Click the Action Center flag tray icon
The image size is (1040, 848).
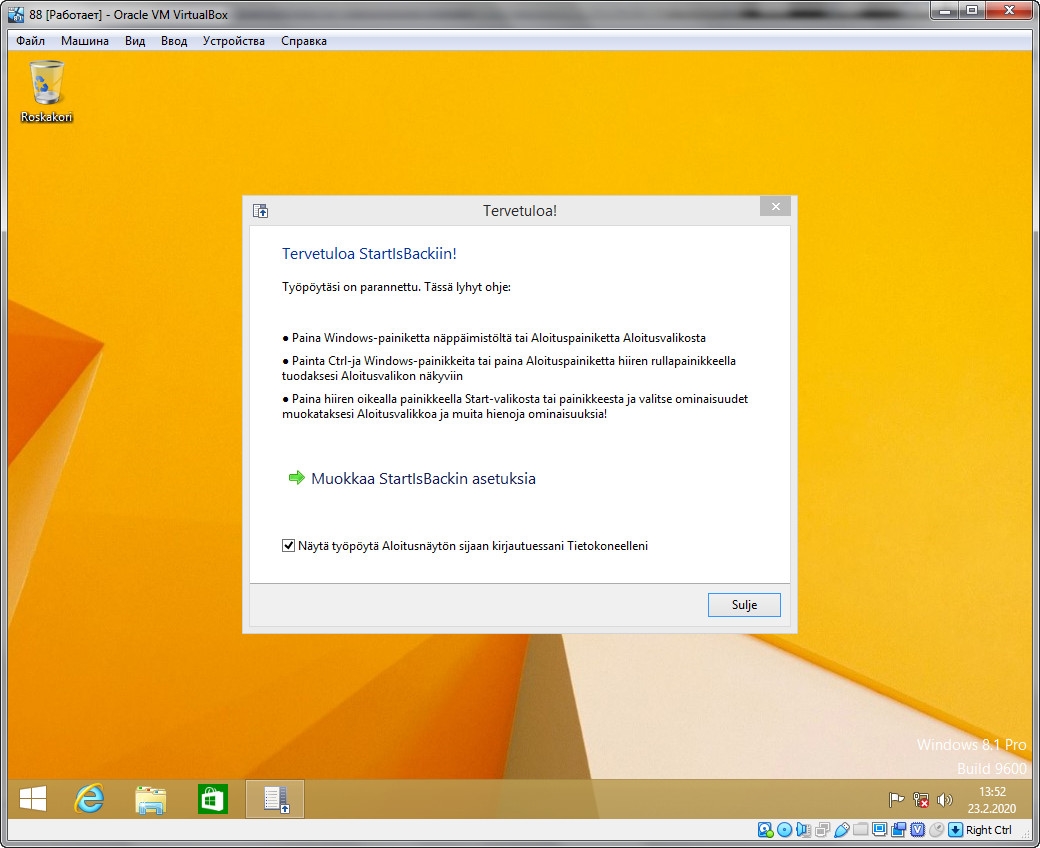pyautogui.click(x=897, y=800)
